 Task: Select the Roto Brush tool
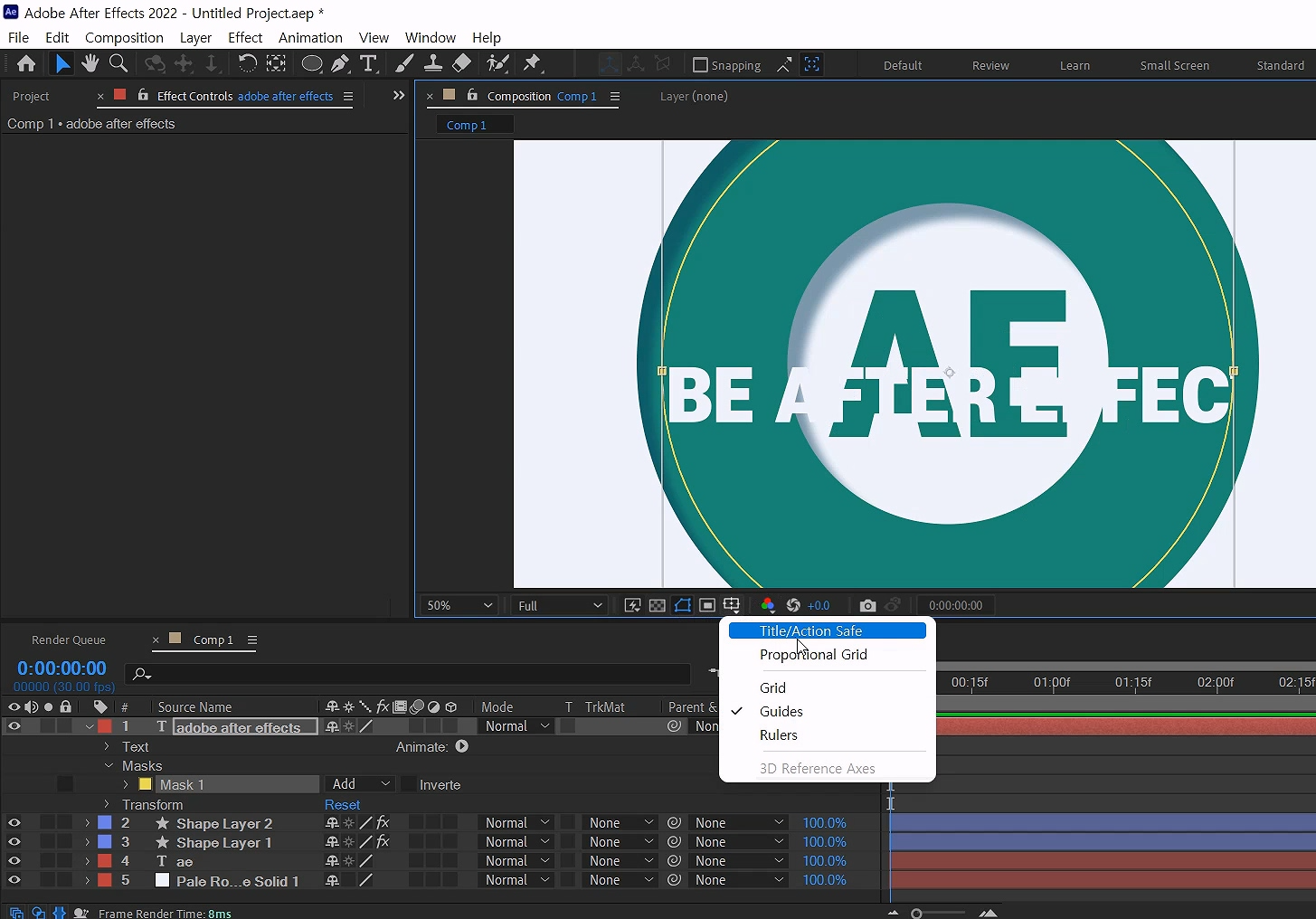point(497,63)
